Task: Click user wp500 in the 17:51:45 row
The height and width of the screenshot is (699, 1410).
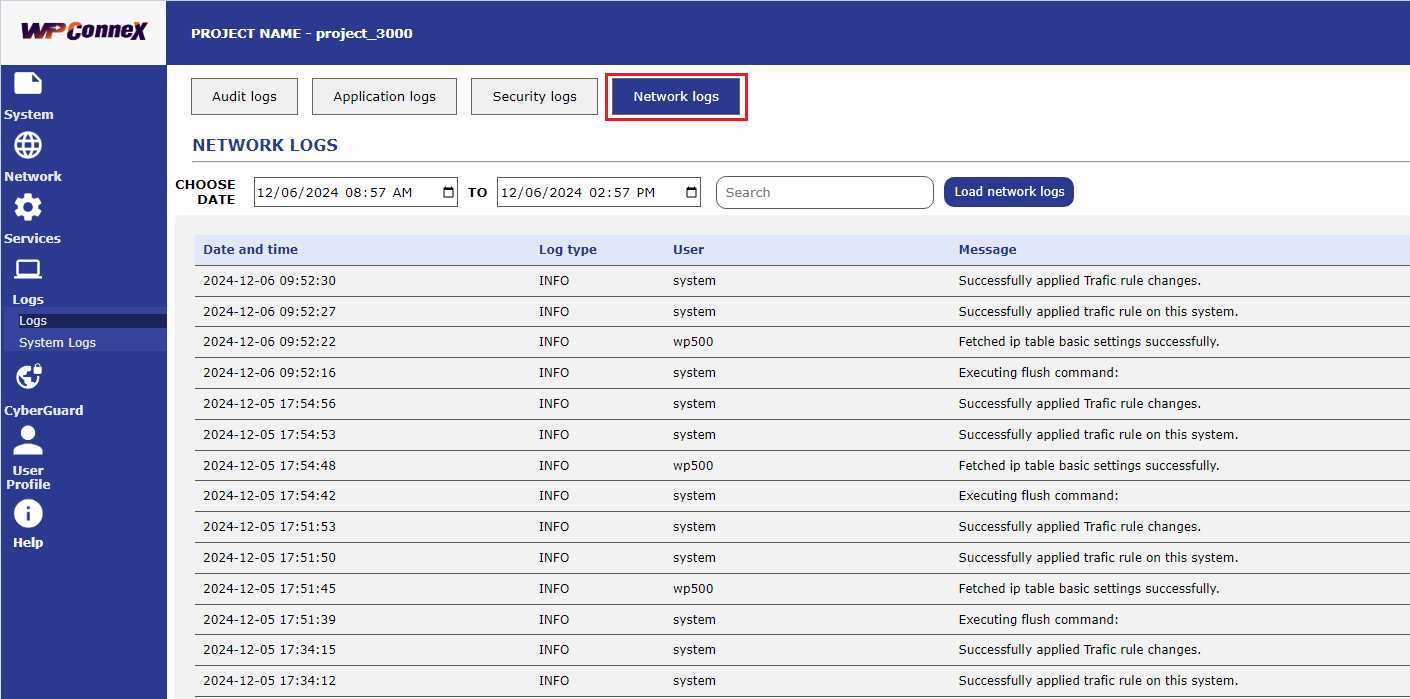Action: pos(693,589)
